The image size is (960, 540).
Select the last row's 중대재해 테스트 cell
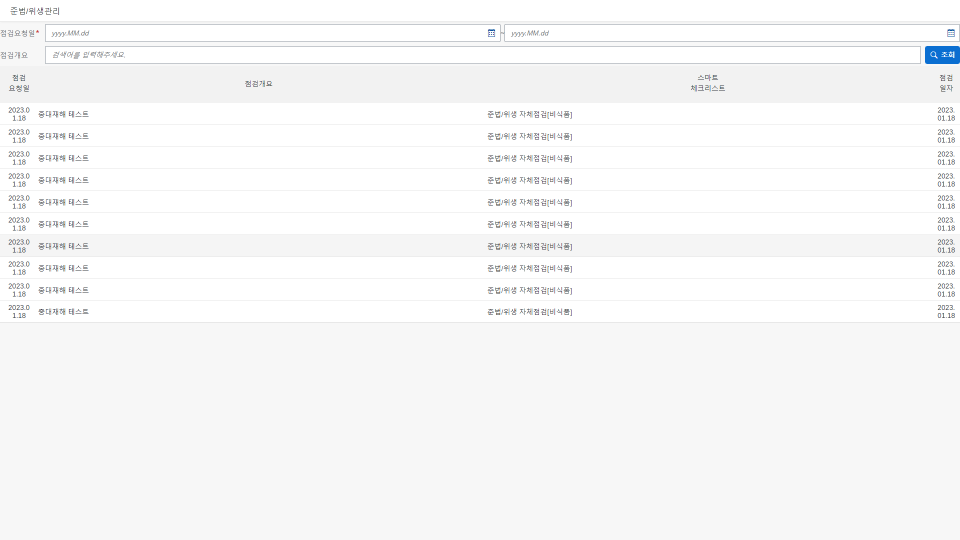point(64,312)
